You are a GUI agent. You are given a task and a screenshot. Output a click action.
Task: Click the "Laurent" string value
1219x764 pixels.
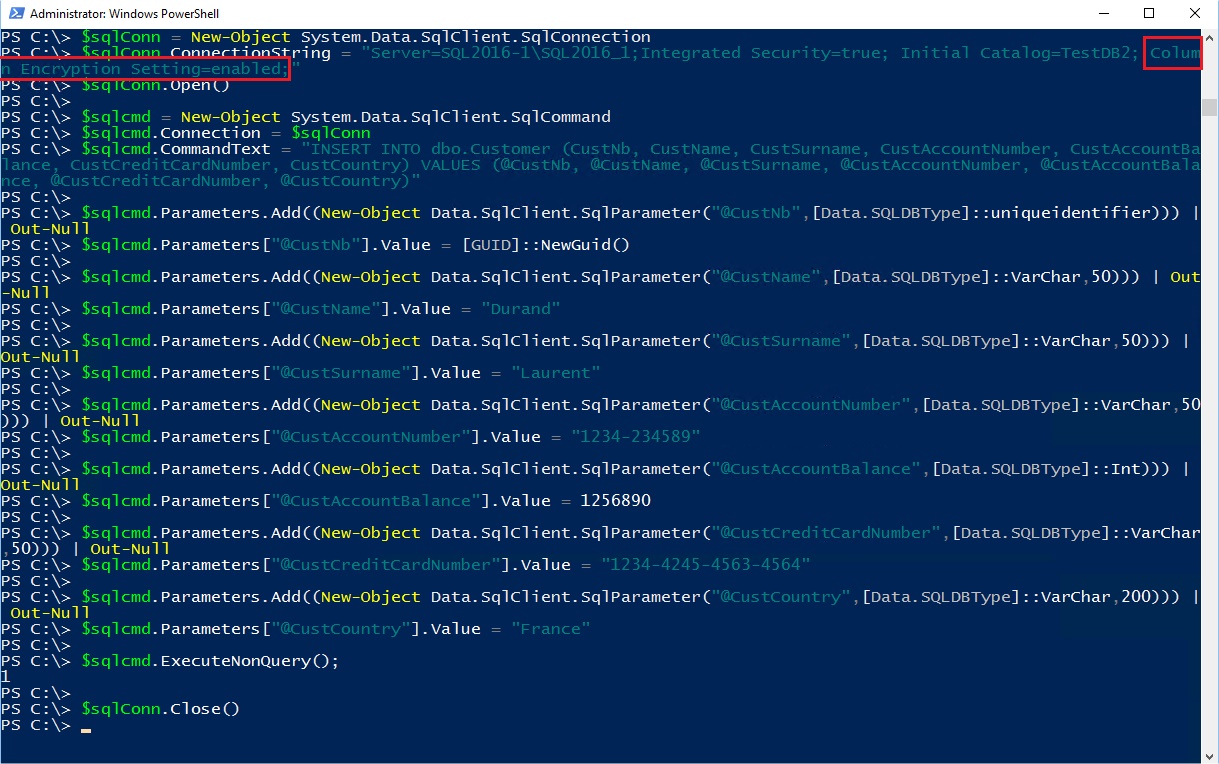[555, 373]
